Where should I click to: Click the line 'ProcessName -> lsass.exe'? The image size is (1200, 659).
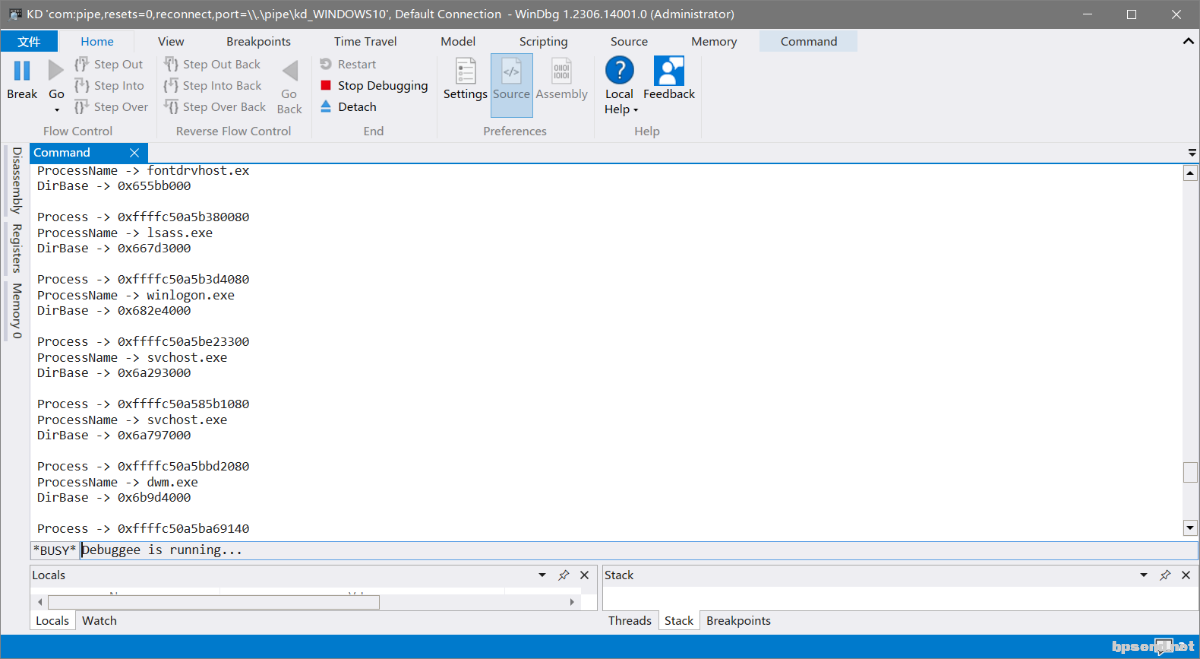pos(125,233)
